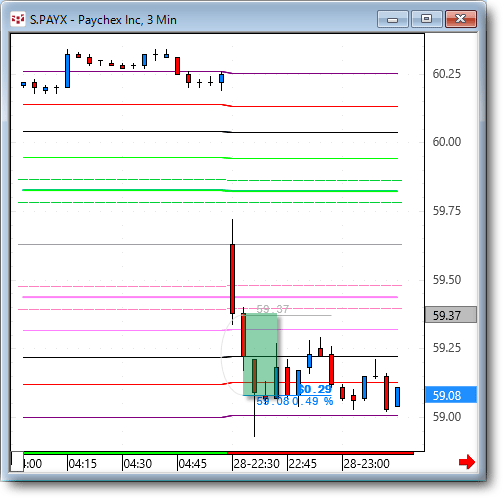Click the S.PAYX chart icon in the title bar

point(17,19)
